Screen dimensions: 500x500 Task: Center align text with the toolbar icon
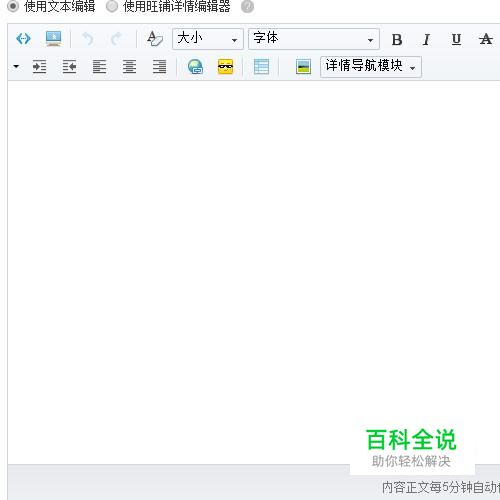129,67
